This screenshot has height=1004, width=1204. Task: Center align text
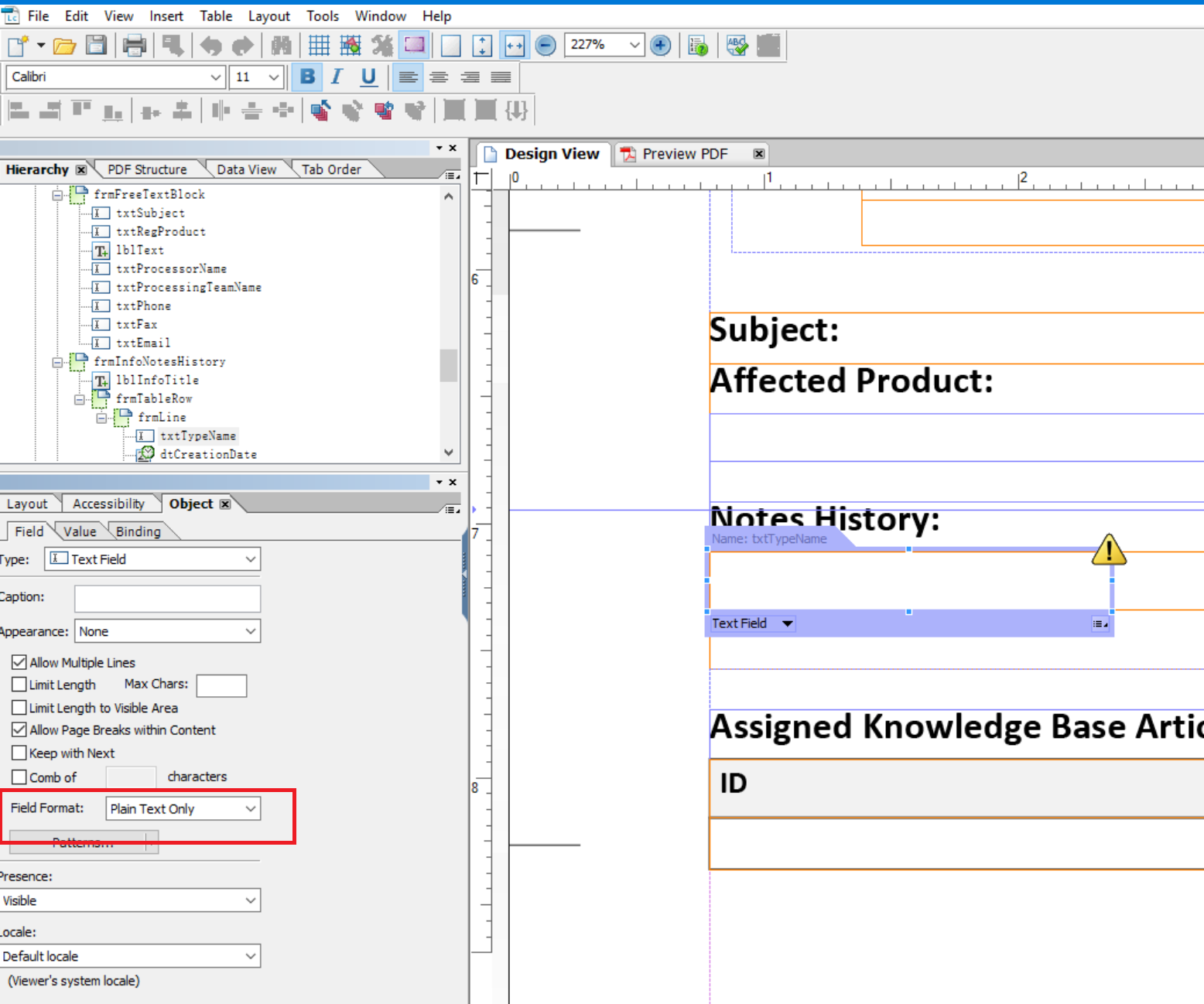tap(439, 77)
